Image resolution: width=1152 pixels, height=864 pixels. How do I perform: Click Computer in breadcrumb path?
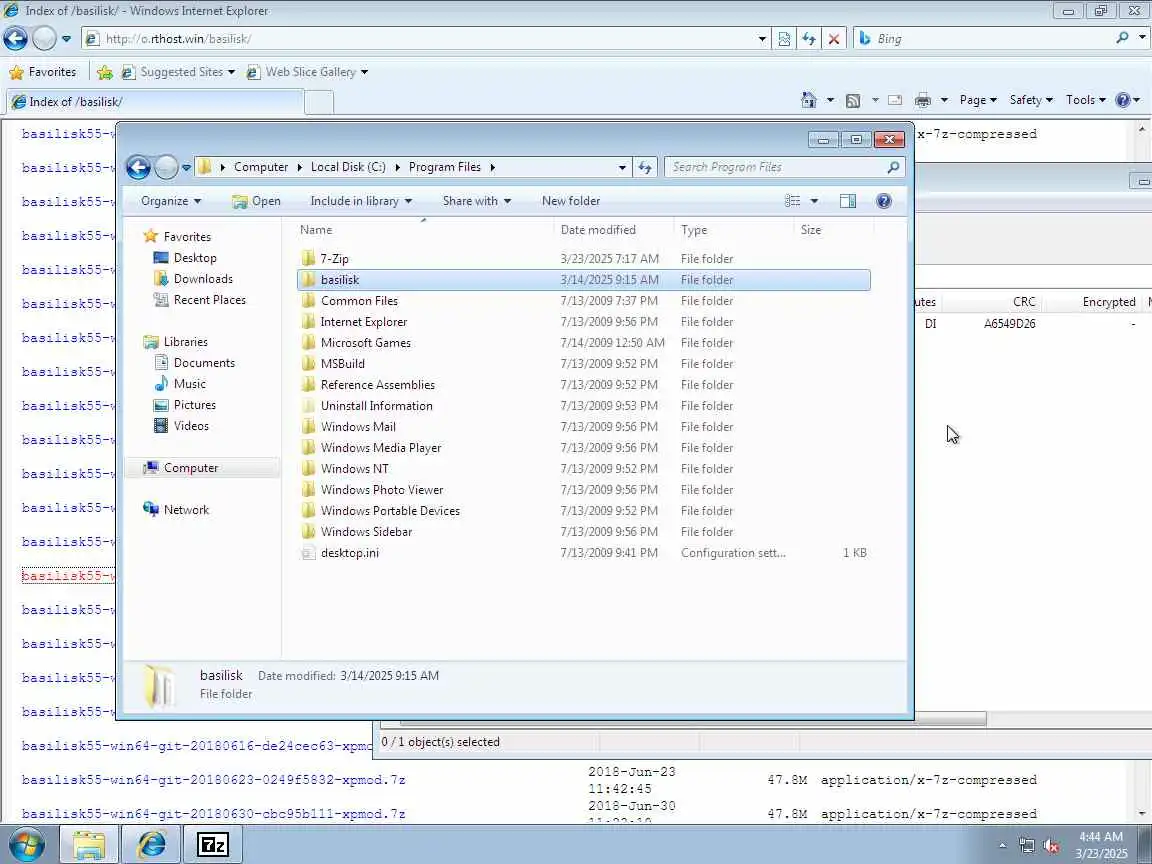click(x=261, y=168)
